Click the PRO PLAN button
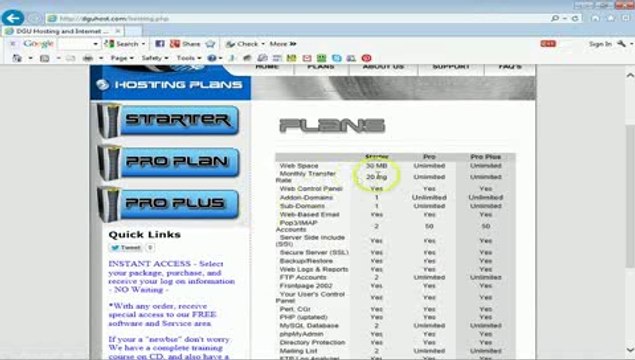635x360 pixels. pyautogui.click(x=168, y=162)
